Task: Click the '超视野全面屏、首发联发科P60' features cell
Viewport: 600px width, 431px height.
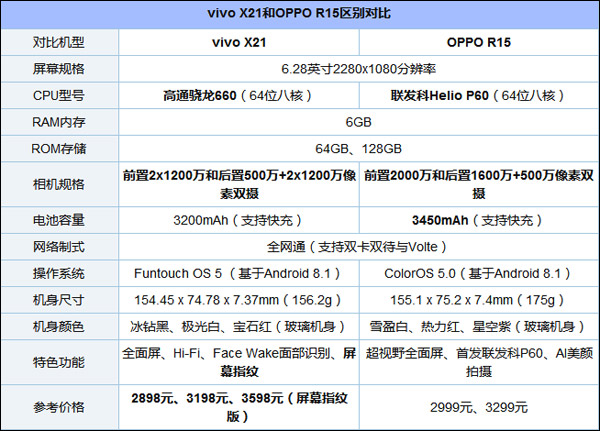Action: pyautogui.click(x=479, y=362)
